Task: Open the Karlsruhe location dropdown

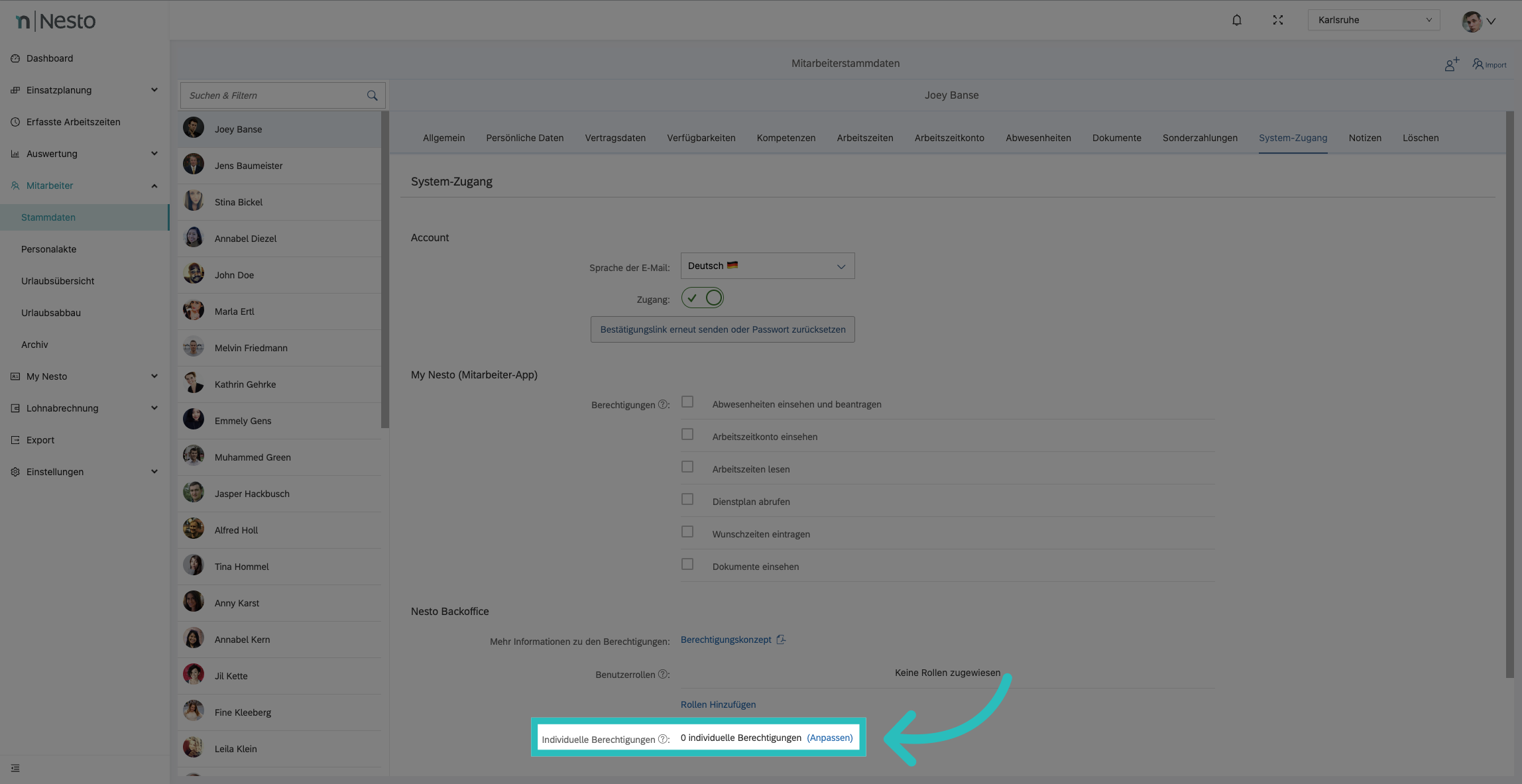Action: tap(1373, 20)
